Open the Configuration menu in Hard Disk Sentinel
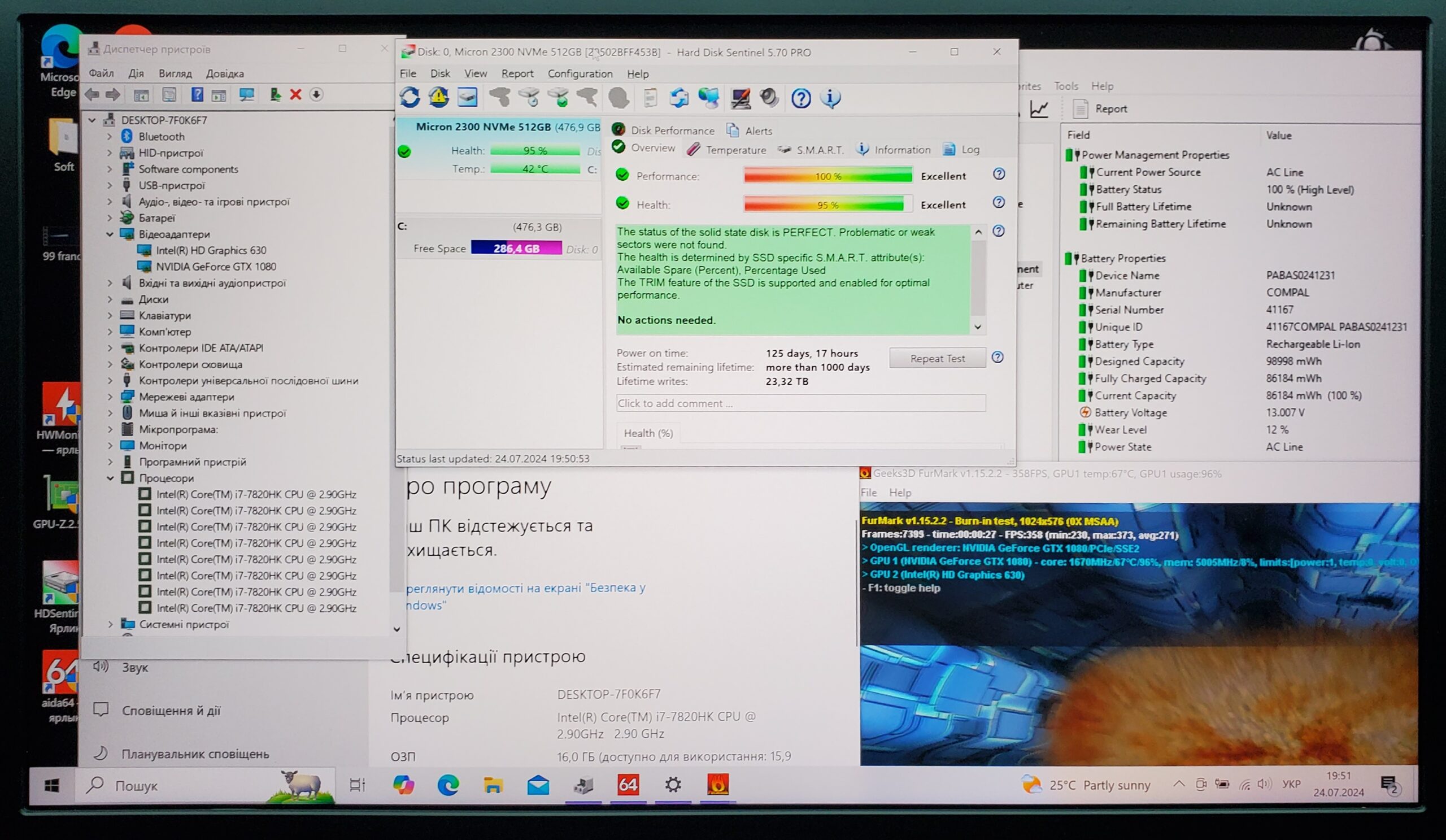 point(580,73)
